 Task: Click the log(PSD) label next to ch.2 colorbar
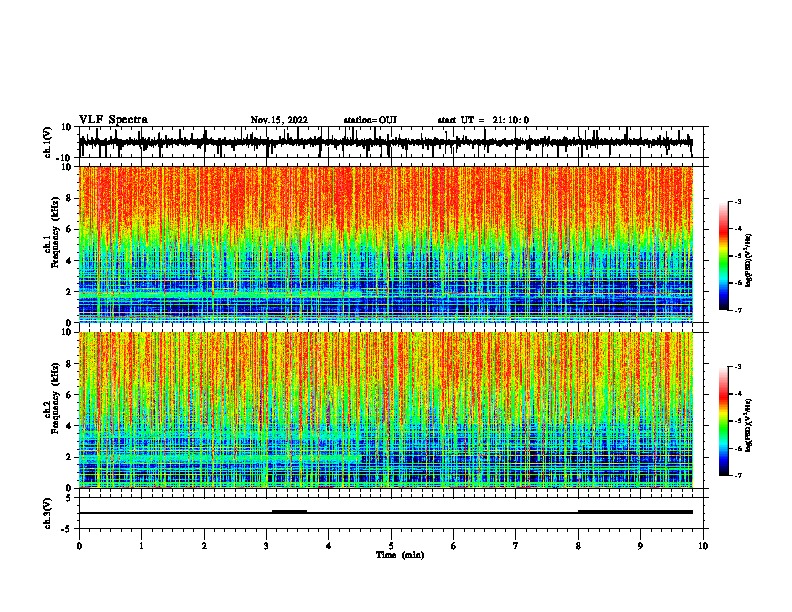click(748, 425)
